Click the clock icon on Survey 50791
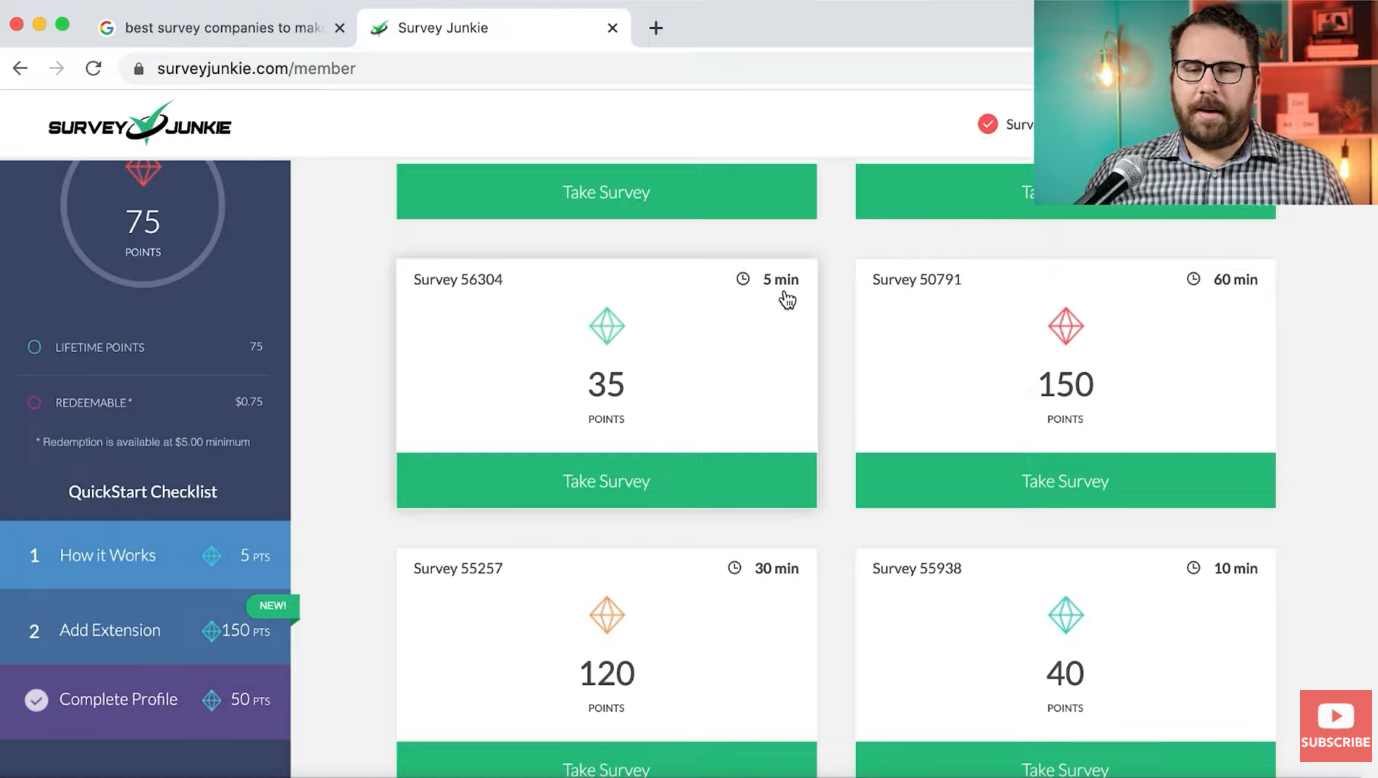This screenshot has width=1378, height=778. (1193, 279)
